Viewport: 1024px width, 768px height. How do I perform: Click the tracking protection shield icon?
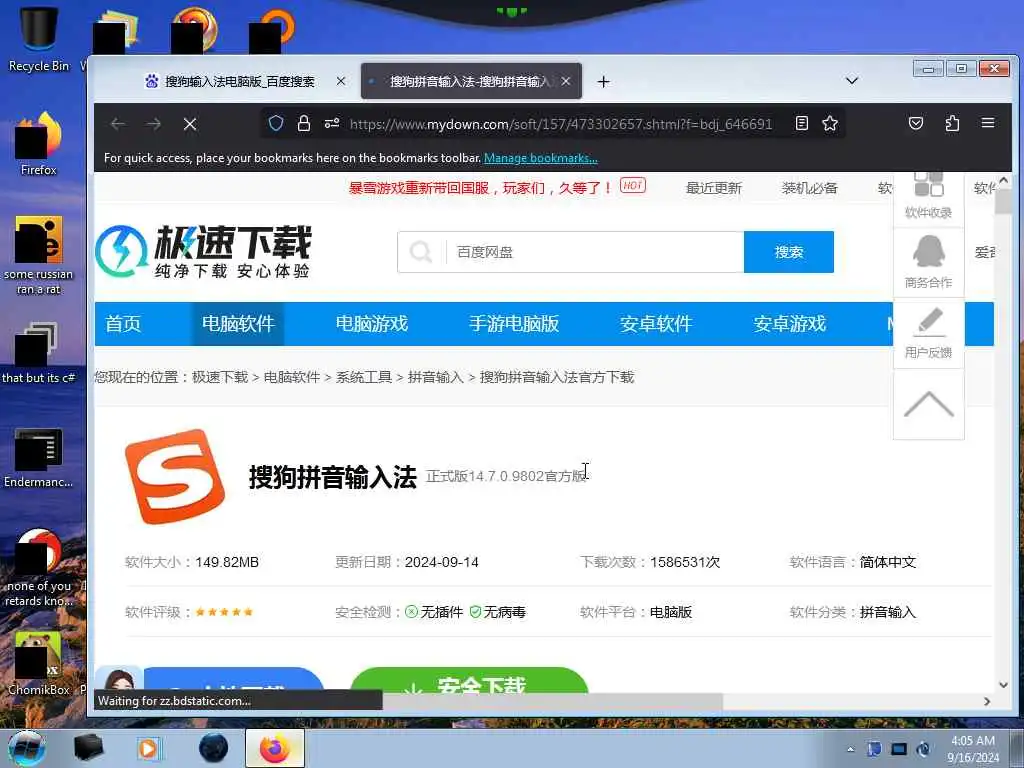(276, 123)
